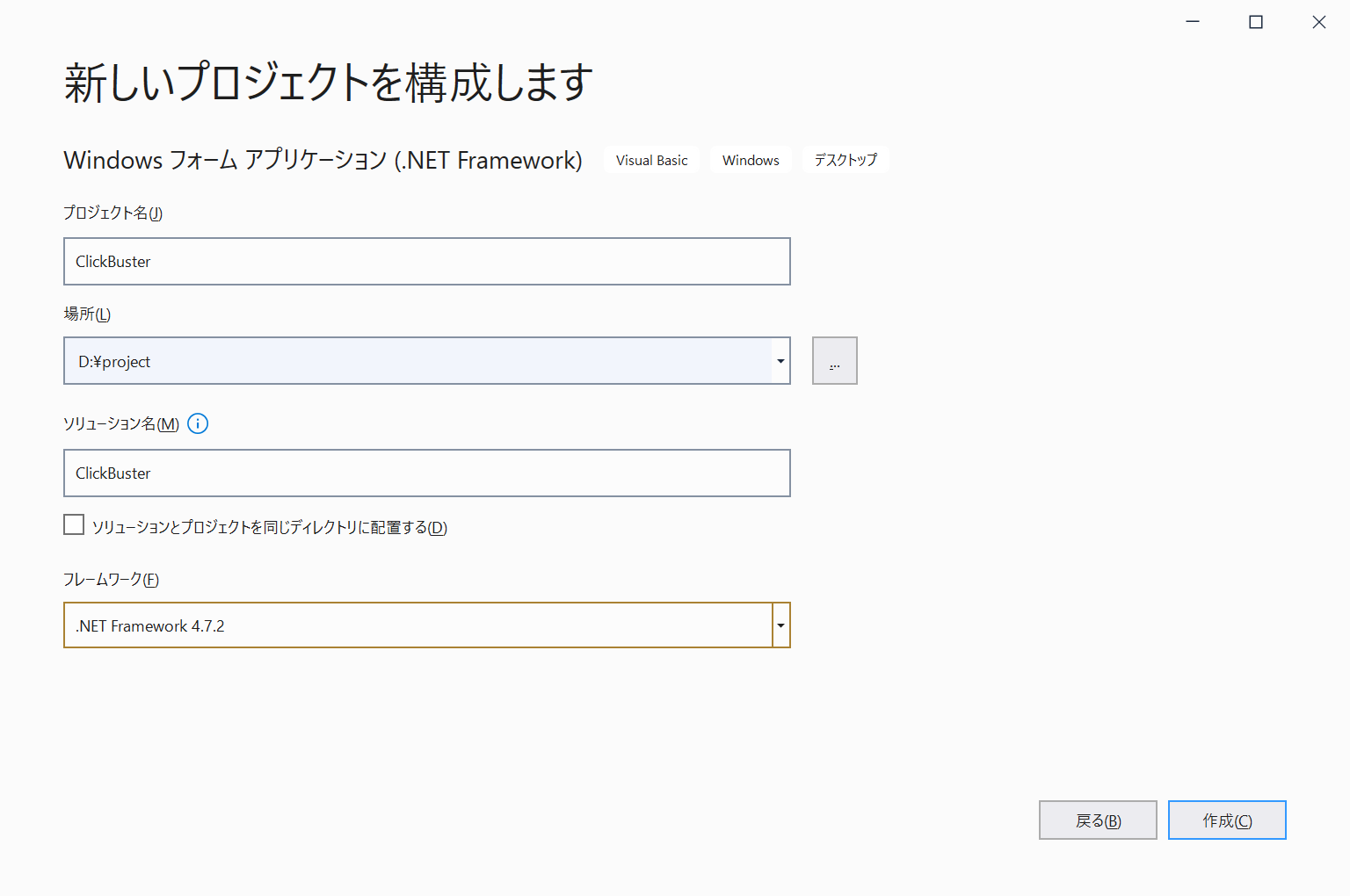Image resolution: width=1350 pixels, height=896 pixels.
Task: Click the 場所(L) location label
Action: pos(87,314)
